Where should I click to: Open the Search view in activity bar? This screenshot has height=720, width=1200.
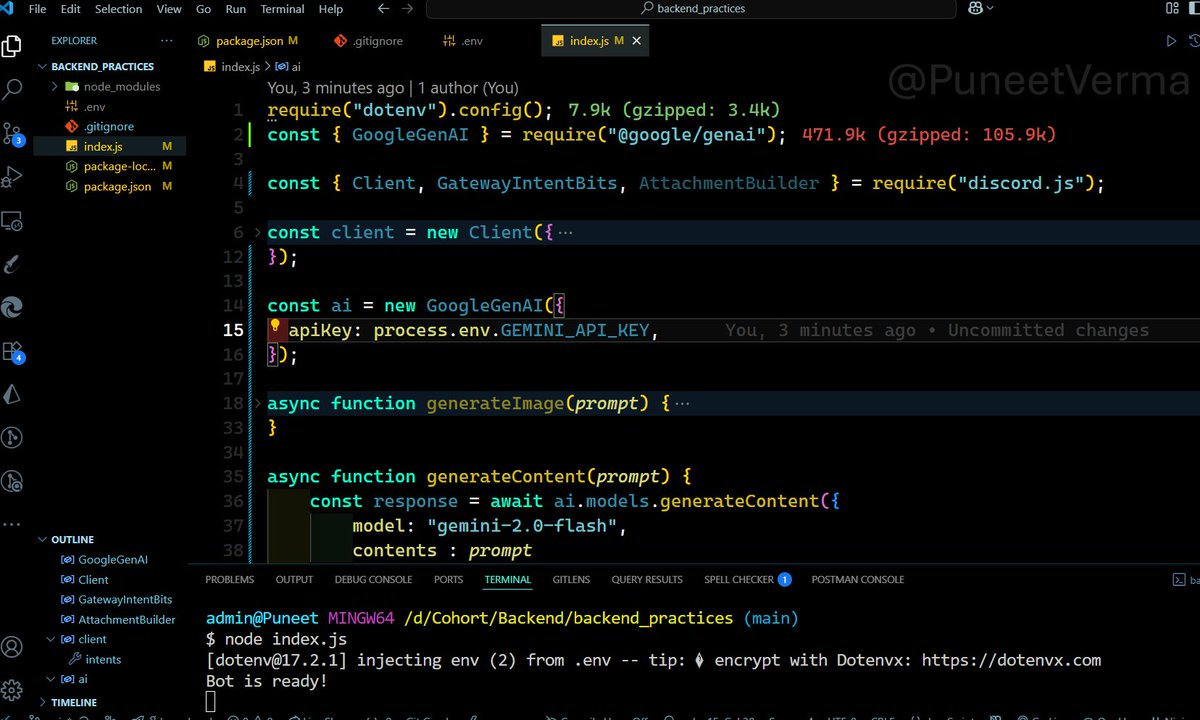pyautogui.click(x=12, y=89)
